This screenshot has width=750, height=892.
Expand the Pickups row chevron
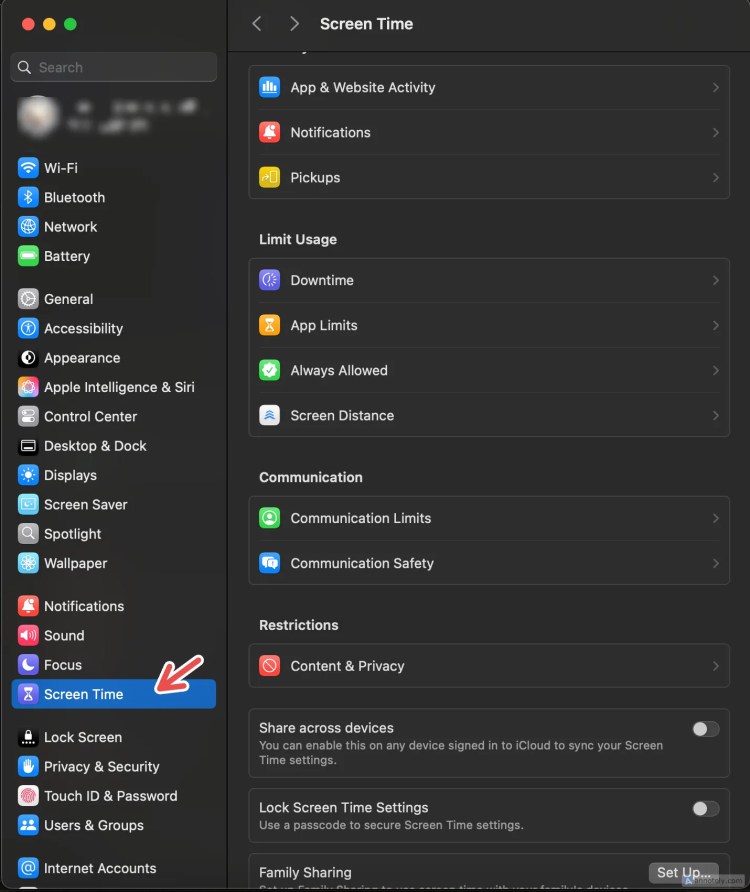pos(715,177)
